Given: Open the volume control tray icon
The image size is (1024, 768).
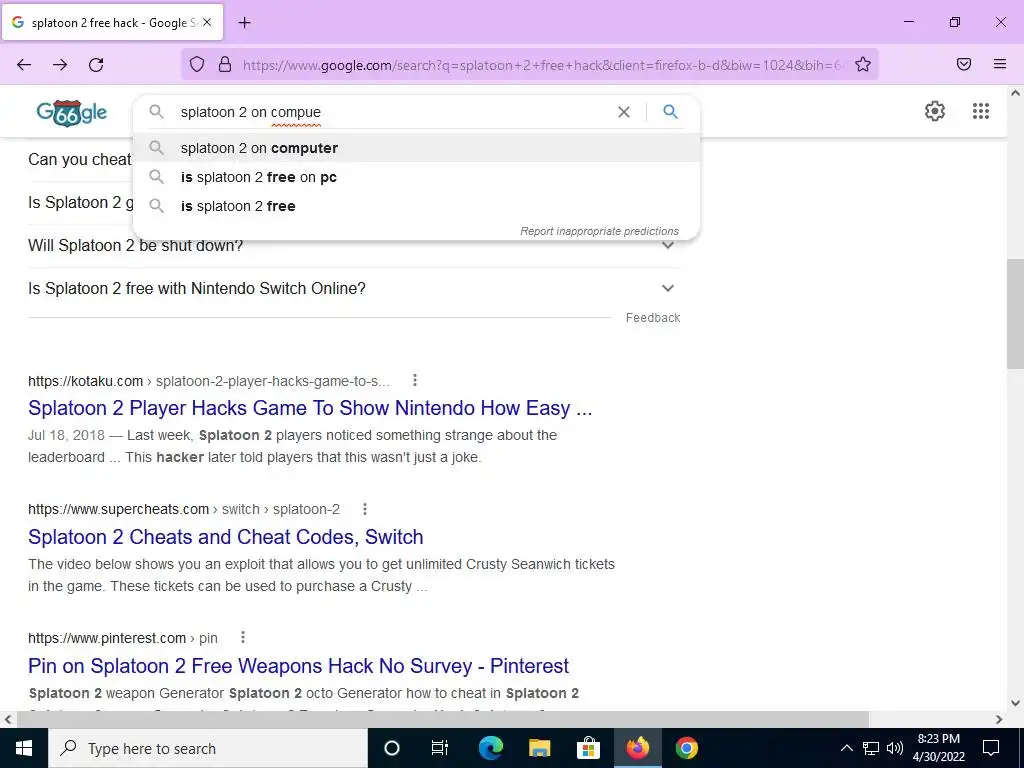Looking at the screenshot, I should pos(895,748).
